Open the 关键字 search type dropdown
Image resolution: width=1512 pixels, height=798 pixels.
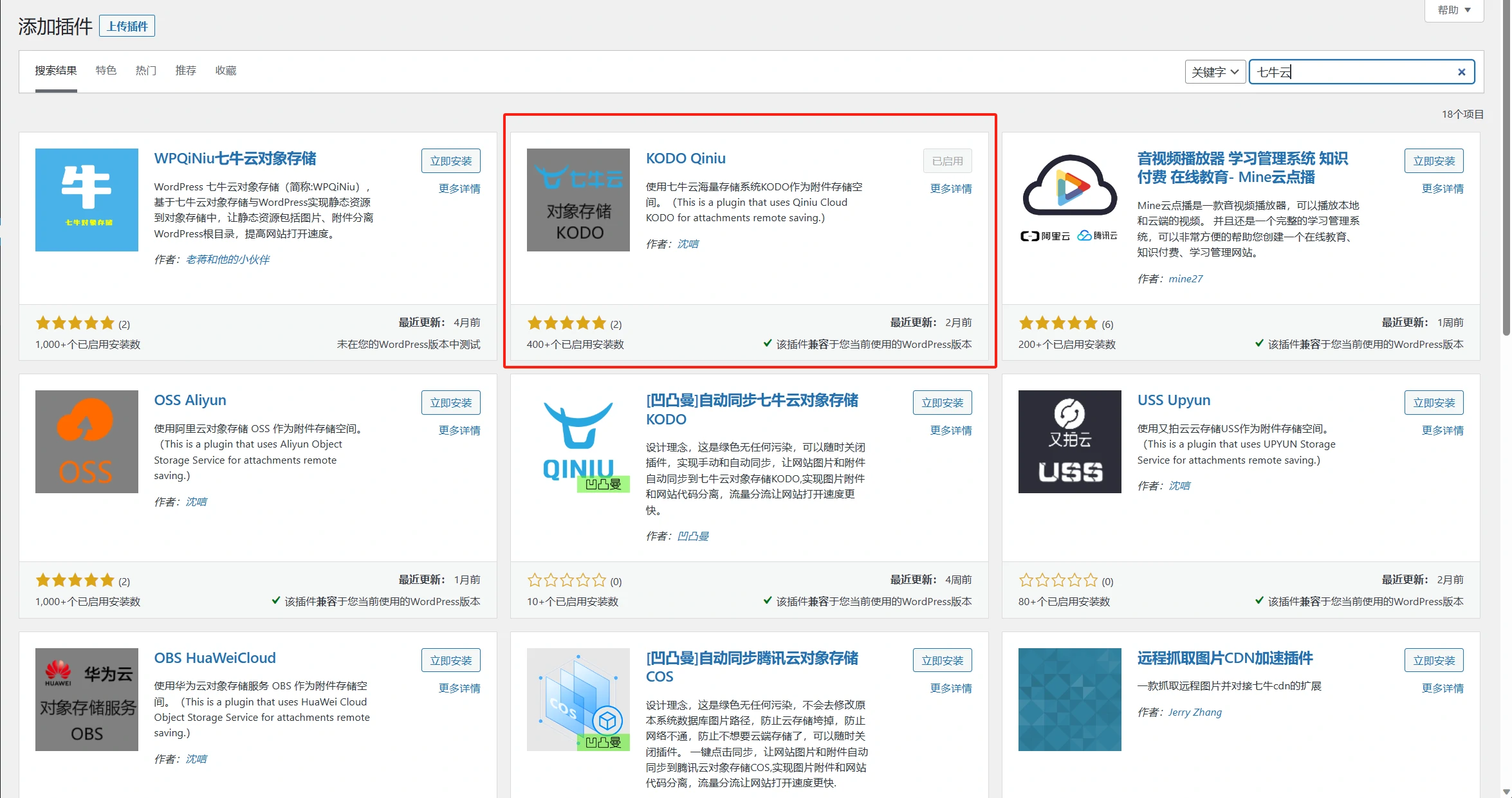point(1215,72)
